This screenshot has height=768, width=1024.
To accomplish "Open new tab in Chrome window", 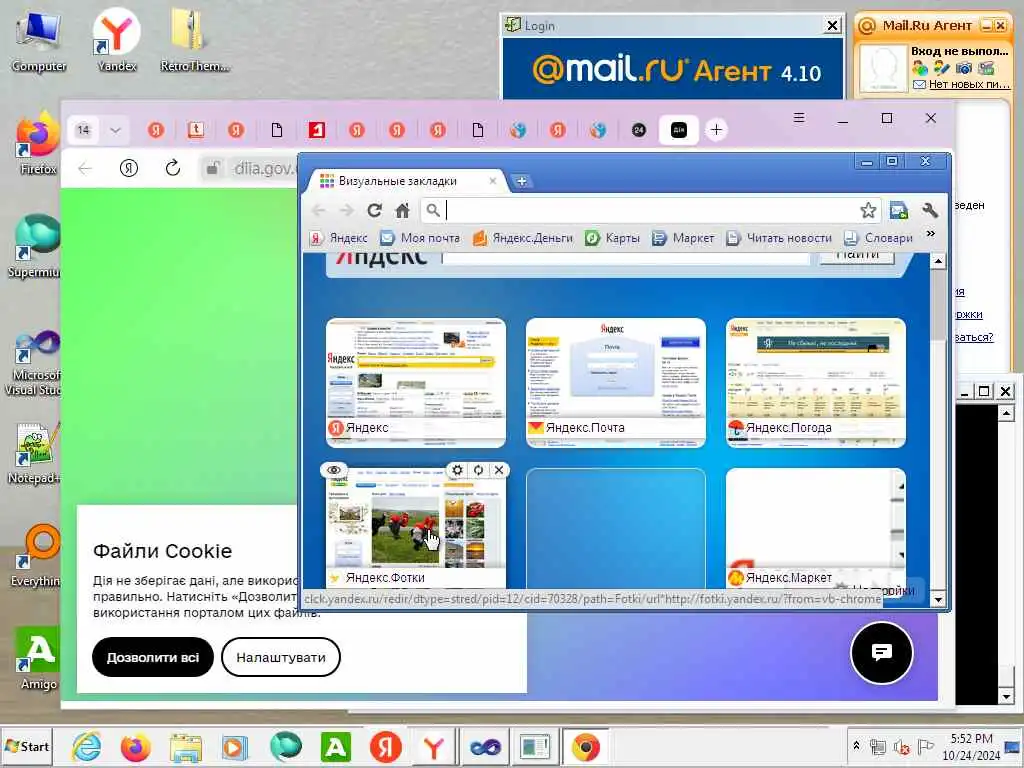I will [x=521, y=181].
